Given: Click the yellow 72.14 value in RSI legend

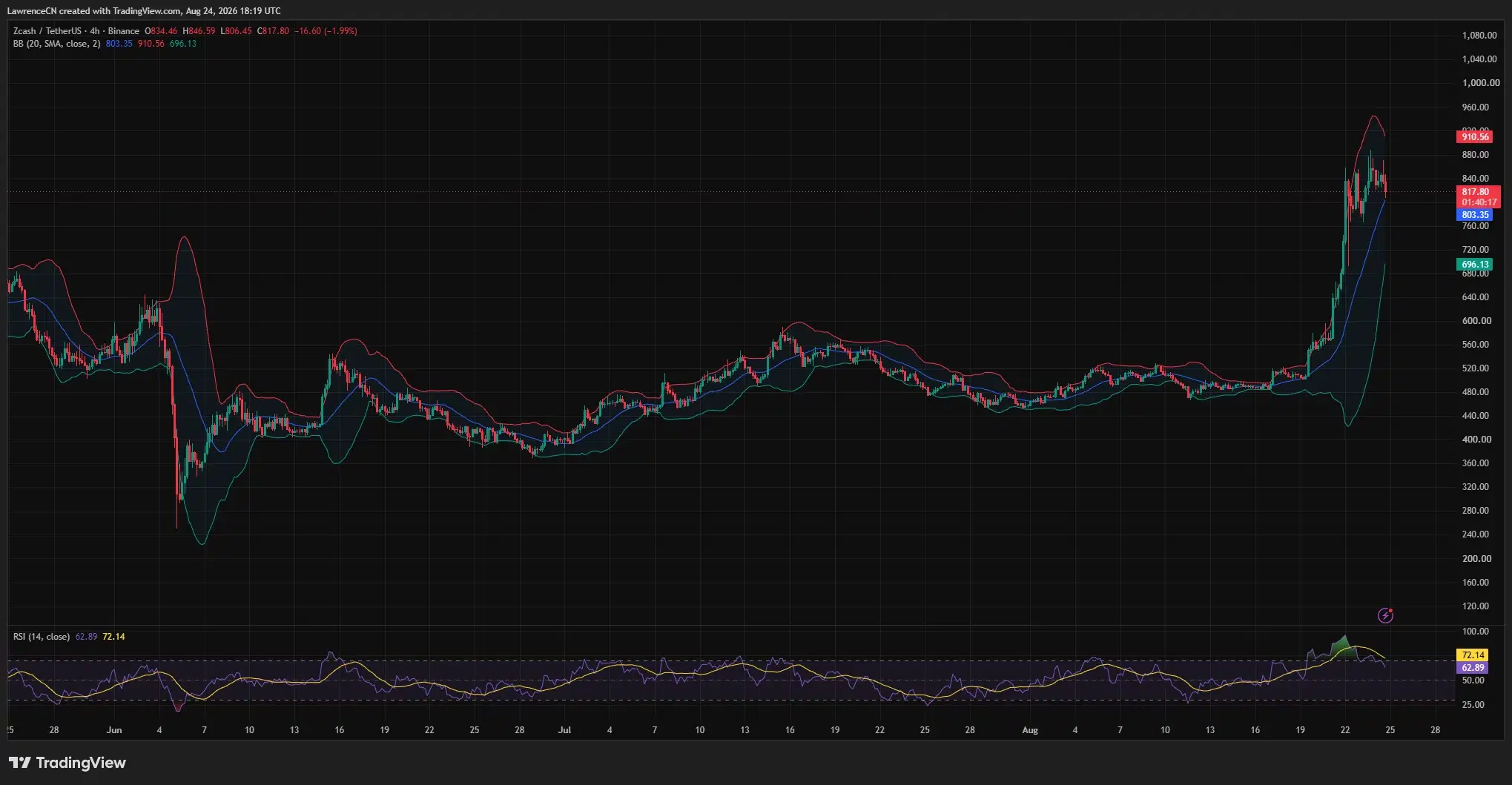Looking at the screenshot, I should pyautogui.click(x=113, y=637).
